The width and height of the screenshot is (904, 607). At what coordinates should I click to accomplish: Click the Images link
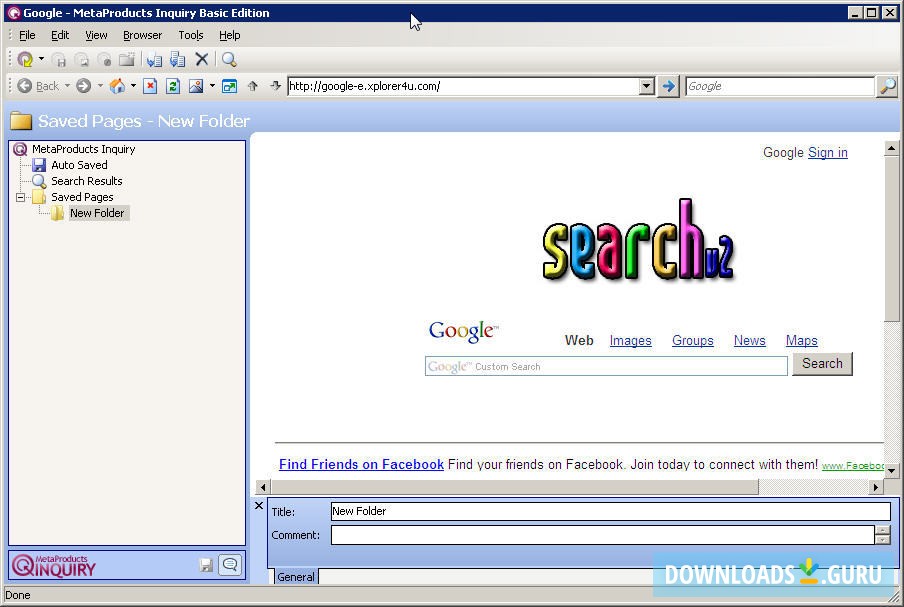630,341
